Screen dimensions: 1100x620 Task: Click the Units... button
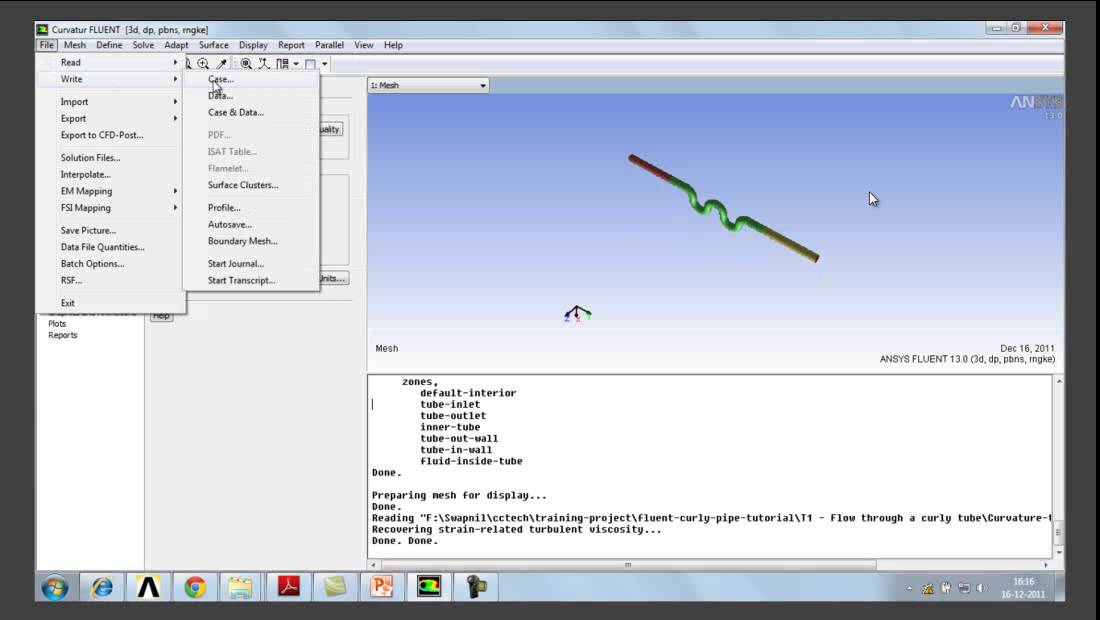(334, 278)
